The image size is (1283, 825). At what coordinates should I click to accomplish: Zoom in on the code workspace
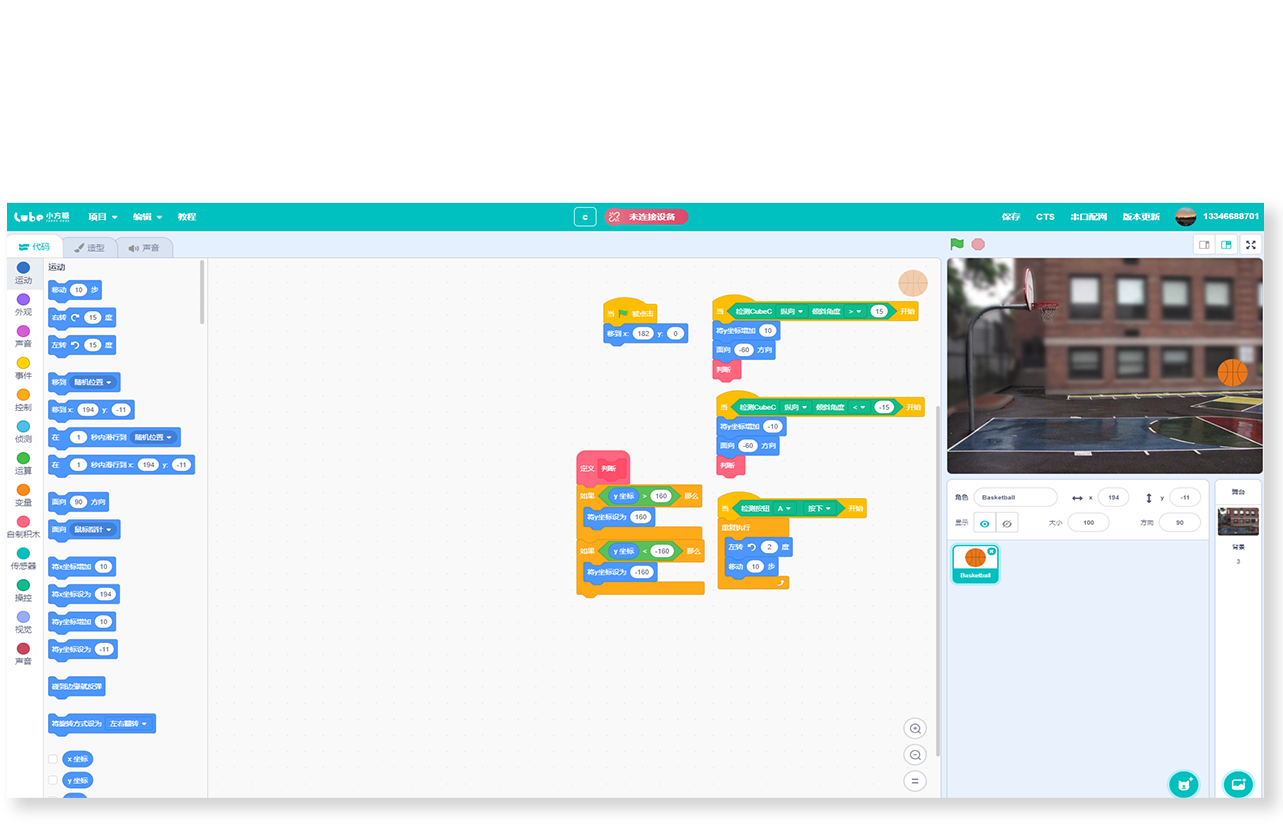(x=914, y=728)
